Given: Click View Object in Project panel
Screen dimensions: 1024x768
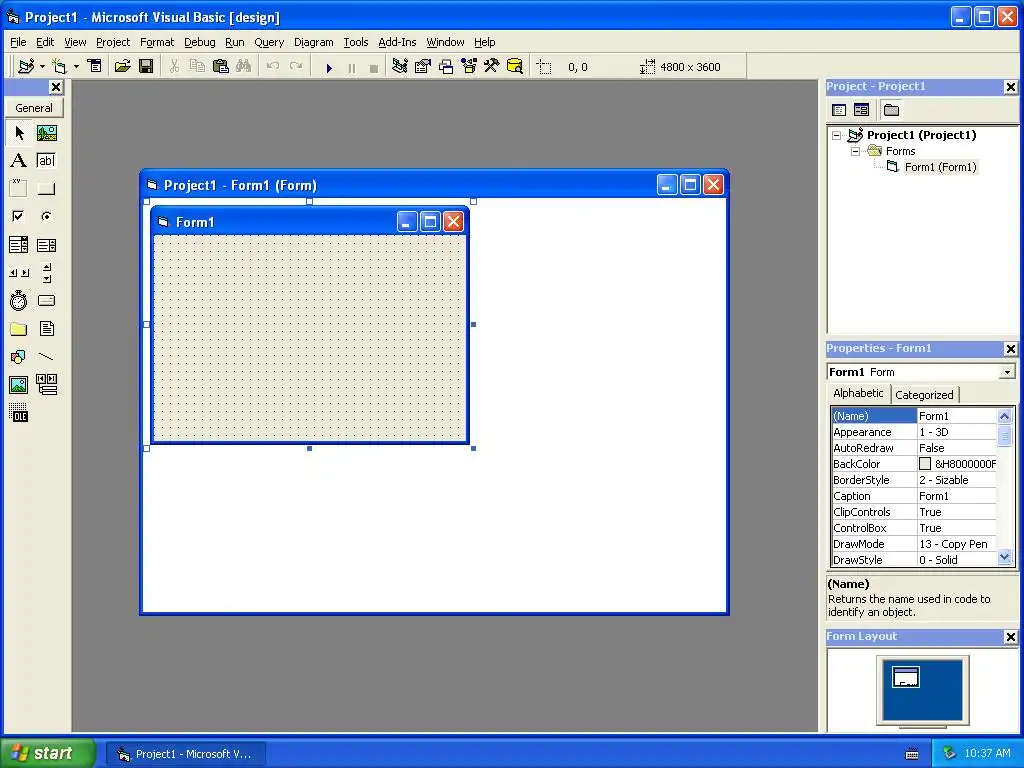Looking at the screenshot, I should pos(861,110).
